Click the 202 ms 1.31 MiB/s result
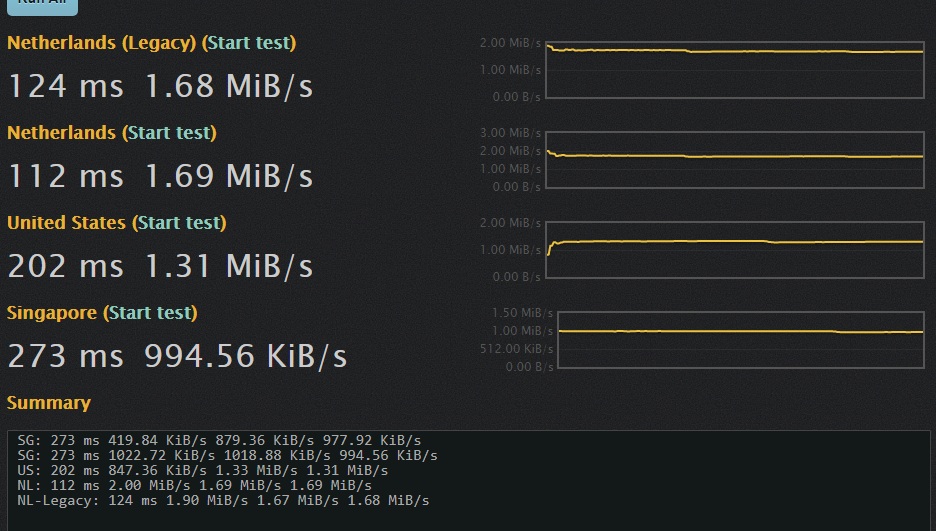The image size is (936, 531). (x=161, y=266)
